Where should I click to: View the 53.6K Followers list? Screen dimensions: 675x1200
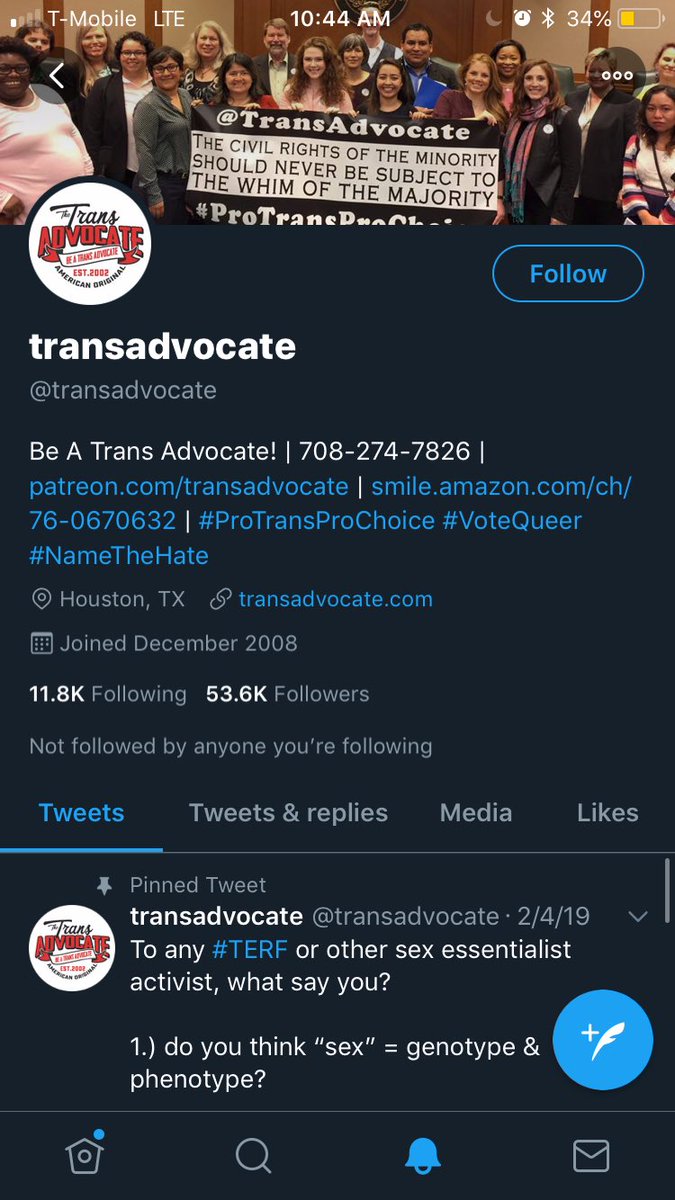pos(288,694)
